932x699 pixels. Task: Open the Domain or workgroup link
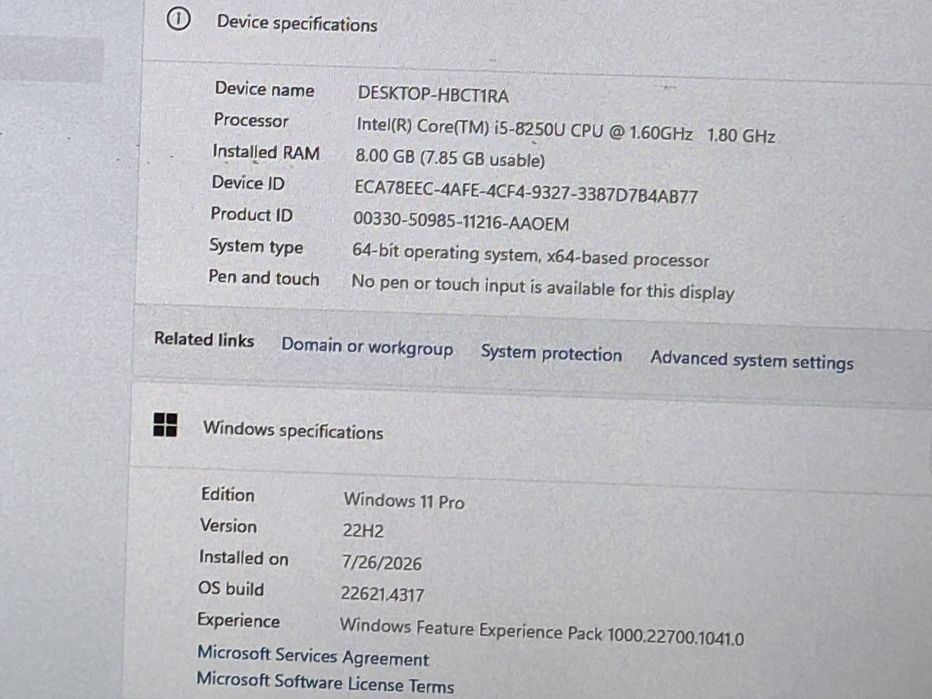(367, 347)
